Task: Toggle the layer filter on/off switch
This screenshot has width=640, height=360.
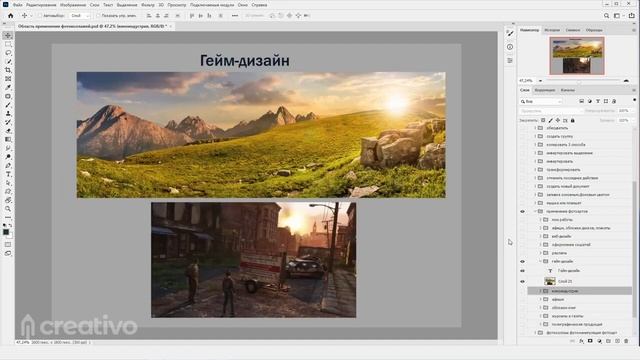Action: pos(634,100)
